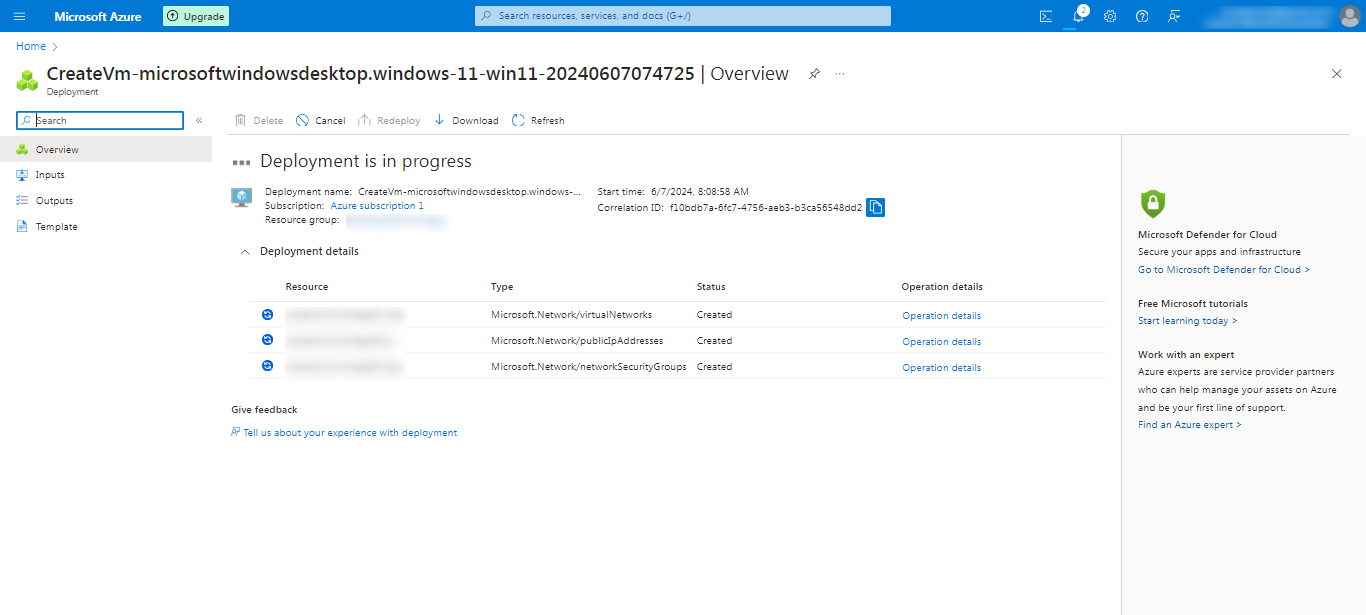This screenshot has height=615, width=1366.
Task: Click Start learning today link
Action: pyautogui.click(x=1187, y=321)
